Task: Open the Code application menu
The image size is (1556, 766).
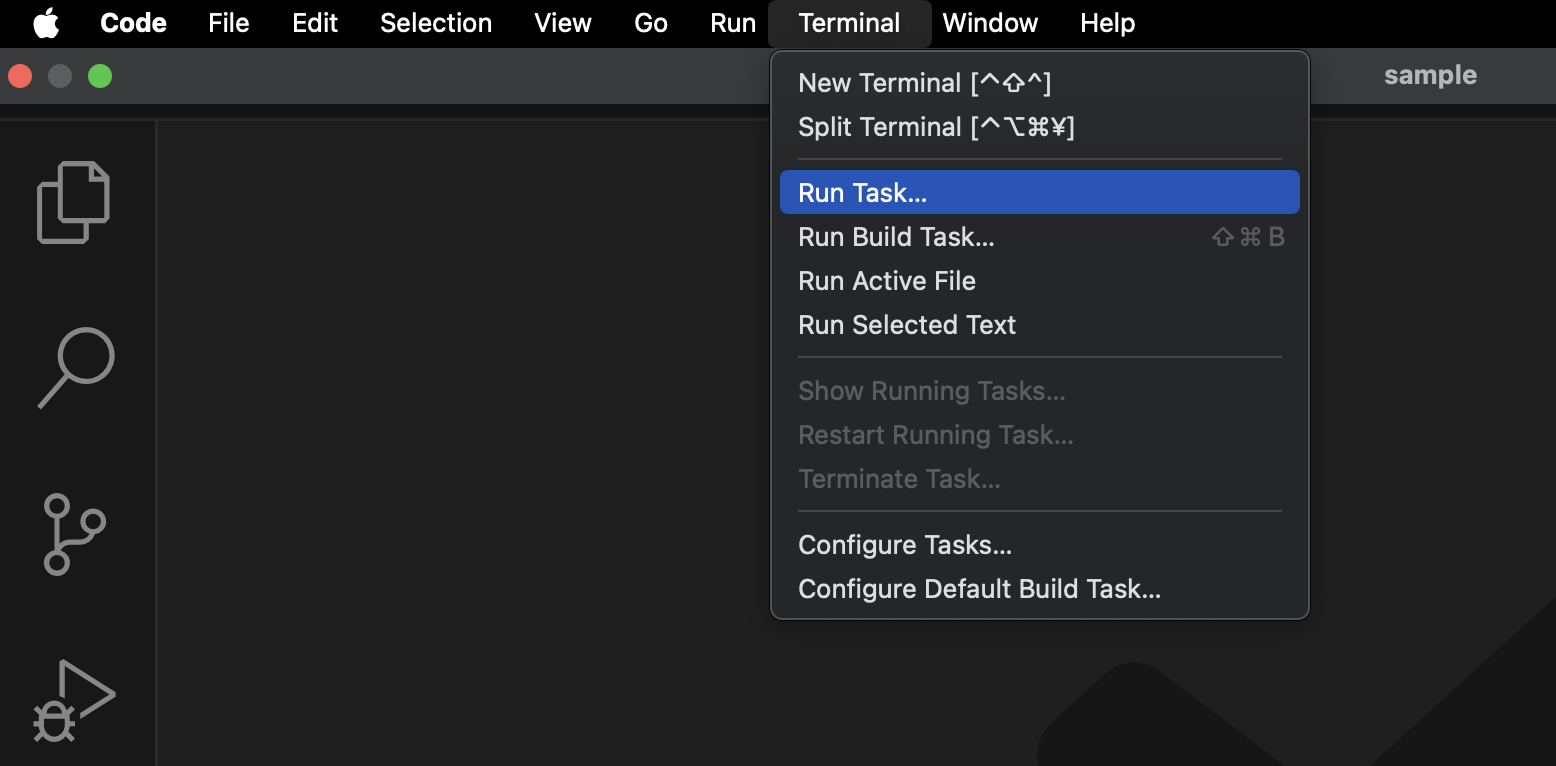Action: (x=132, y=22)
